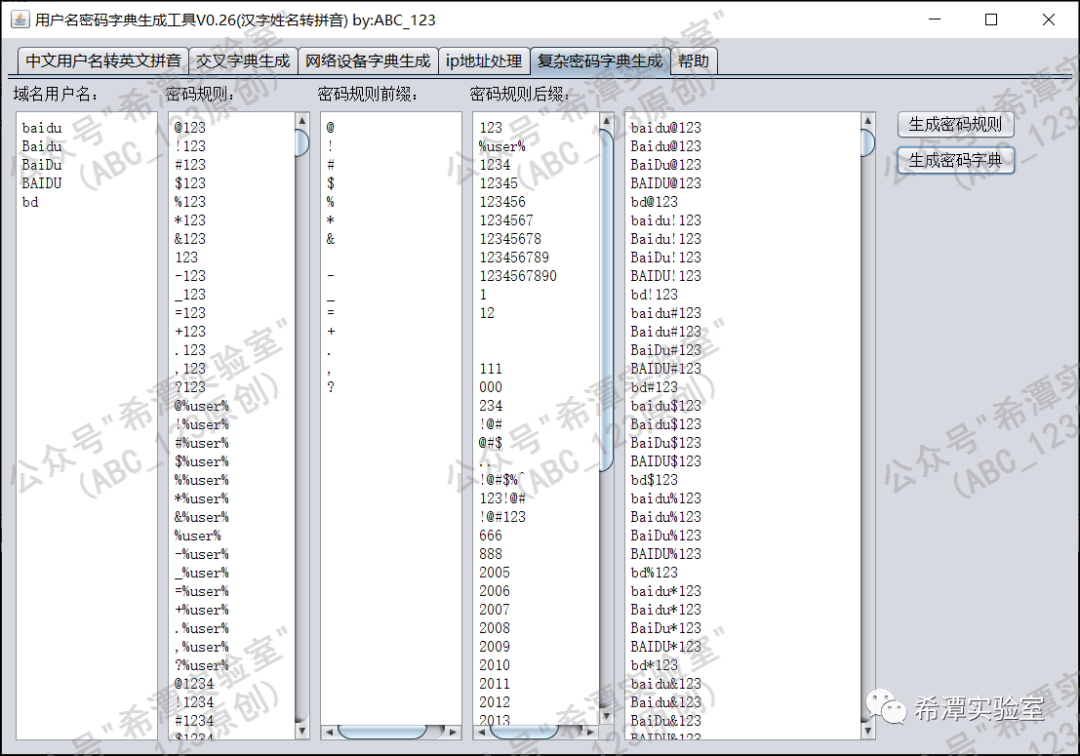
Task: Maximize the dictionary generator window
Action: tap(991, 19)
